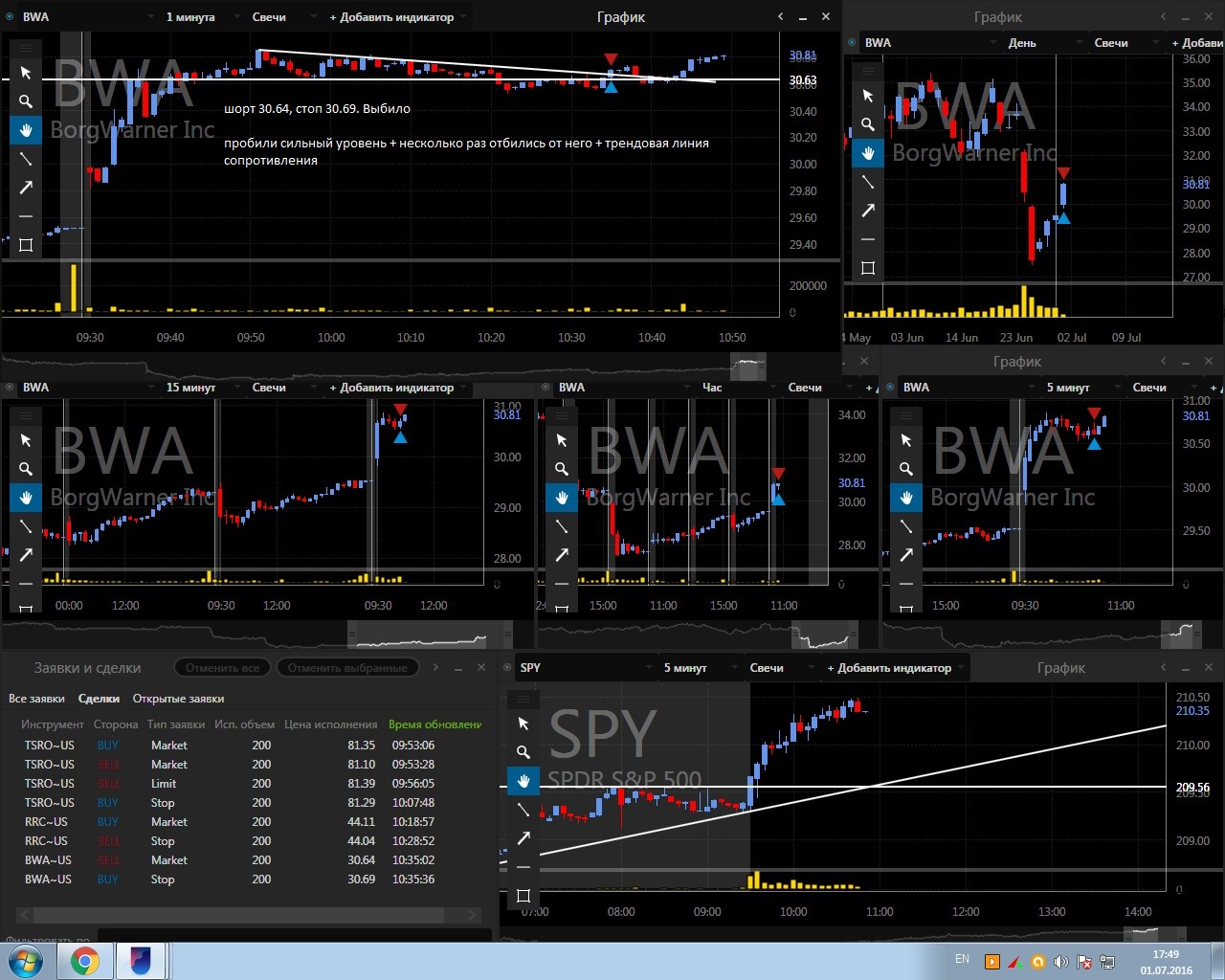1225x980 pixels.
Task: Toggle link indicator beside SPY symbol
Action: [x=507, y=668]
